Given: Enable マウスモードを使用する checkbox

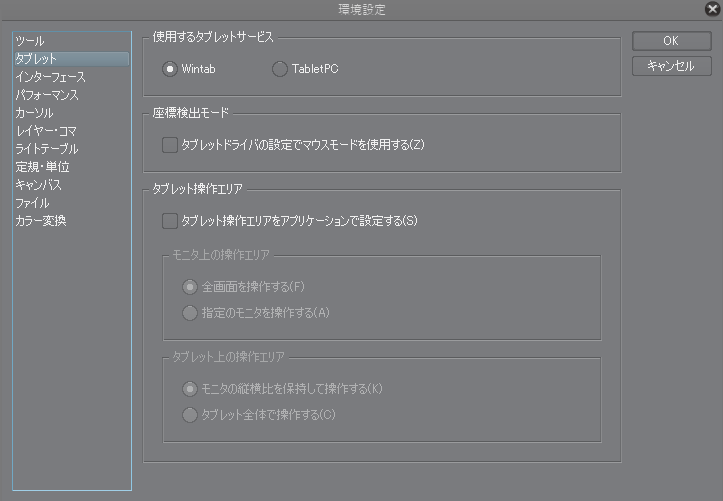Looking at the screenshot, I should pyautogui.click(x=170, y=145).
